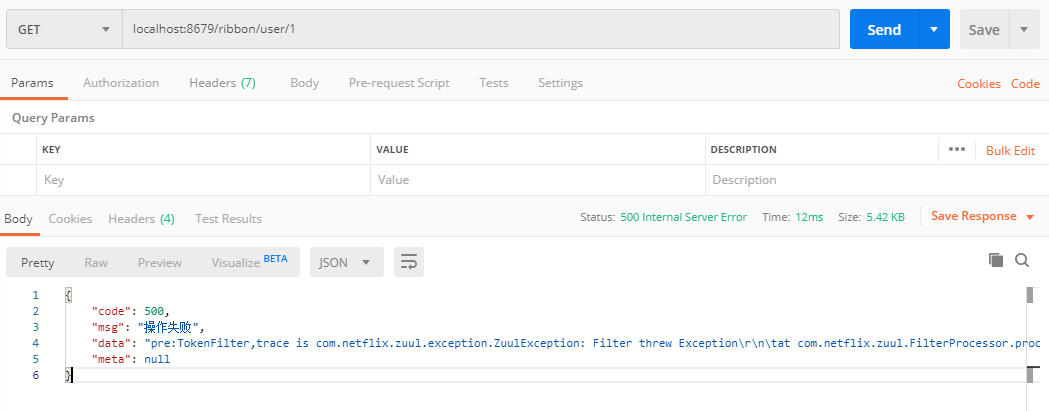This screenshot has height=411, width=1049.
Task: Open the GET method dropdown
Action: point(64,30)
